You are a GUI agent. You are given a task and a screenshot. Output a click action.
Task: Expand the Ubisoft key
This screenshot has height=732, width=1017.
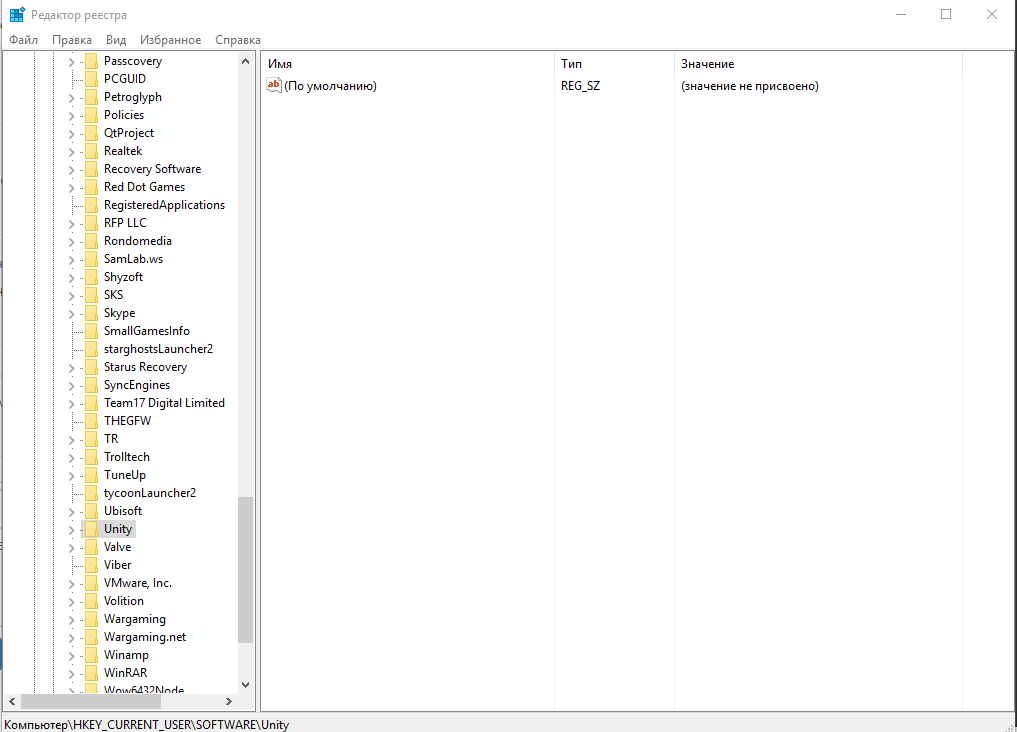click(71, 512)
